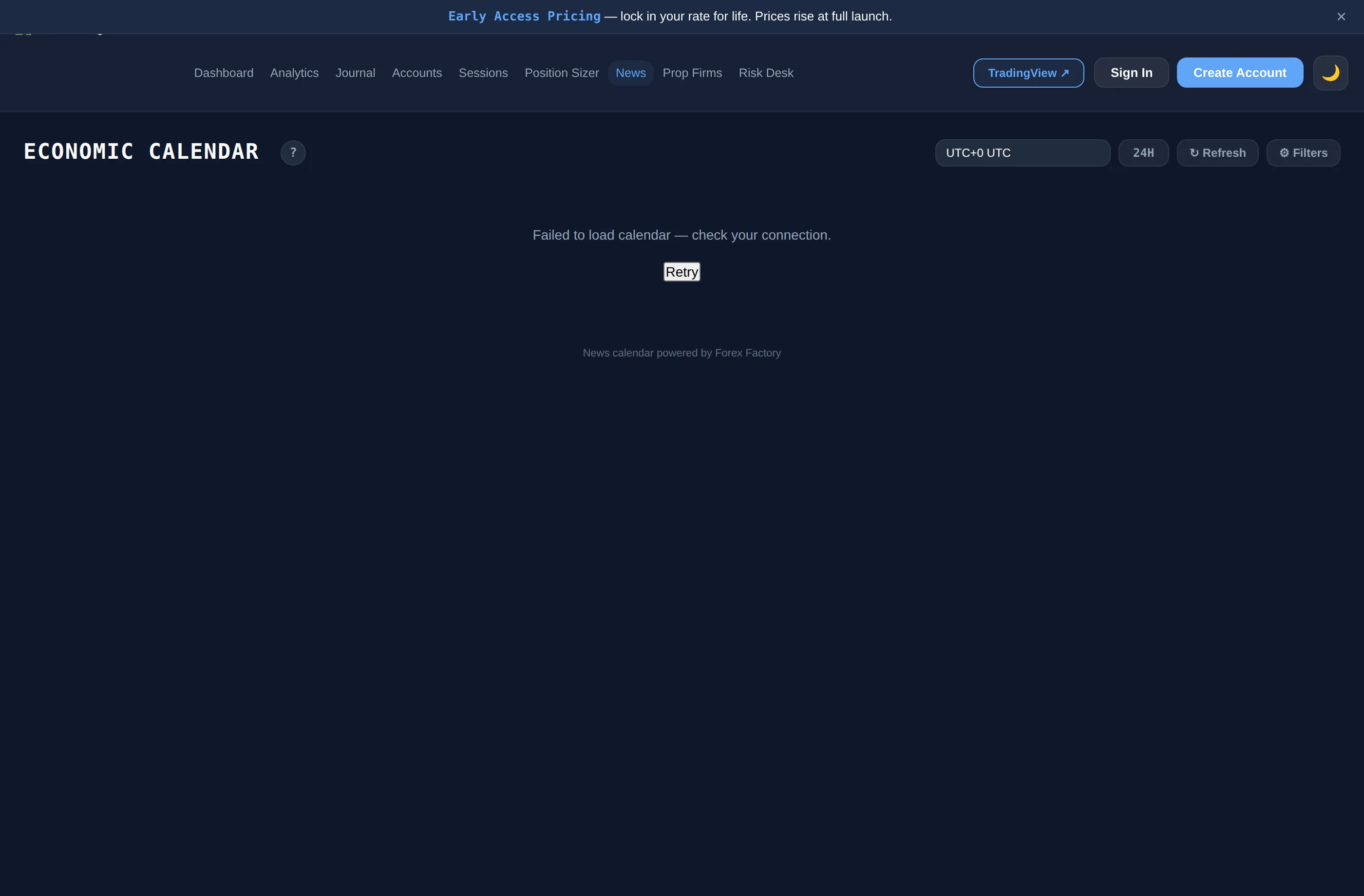
Task: Go to the Dashboard tab
Action: tap(224, 73)
